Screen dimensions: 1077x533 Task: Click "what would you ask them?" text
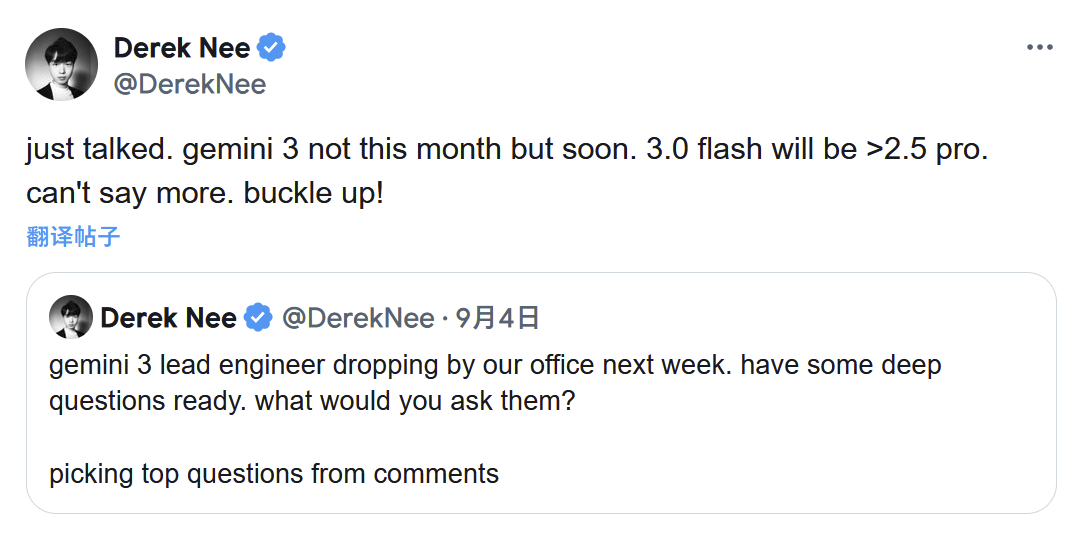(415, 401)
